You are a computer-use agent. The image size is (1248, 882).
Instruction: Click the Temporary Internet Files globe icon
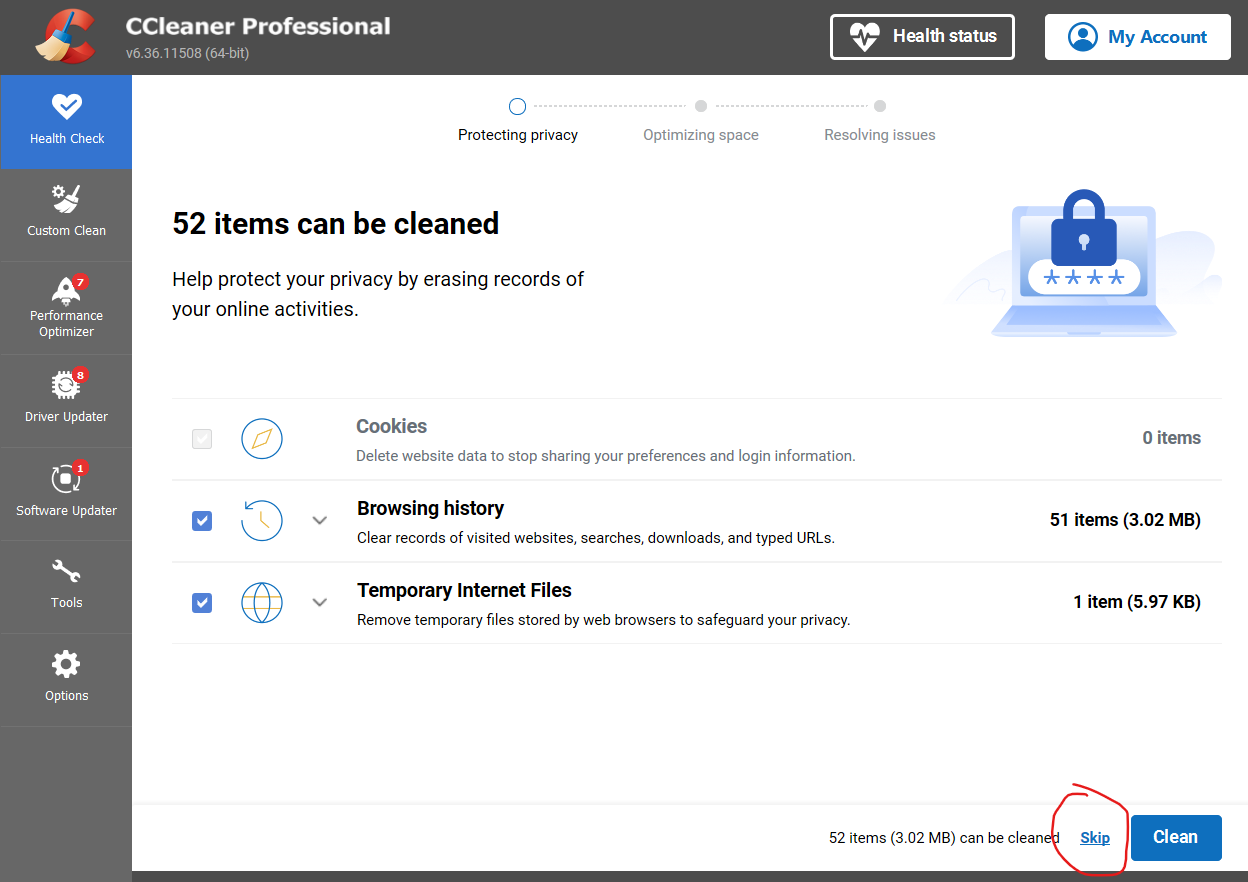click(262, 602)
